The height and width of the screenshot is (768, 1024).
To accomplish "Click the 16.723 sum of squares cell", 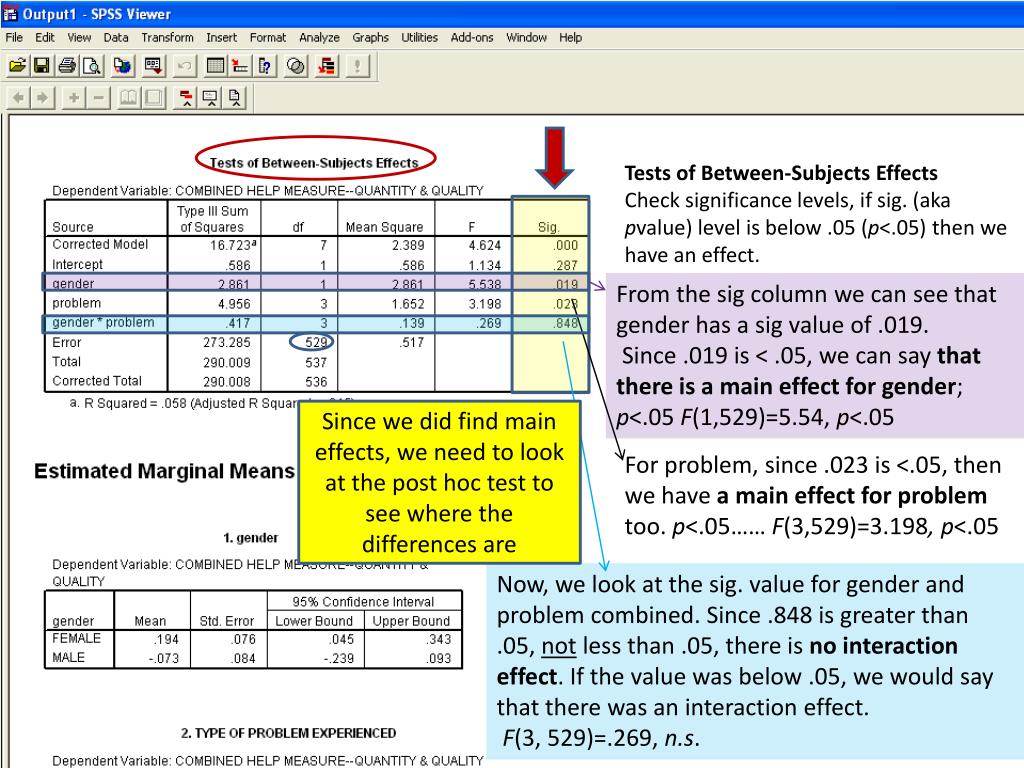I will click(232, 245).
